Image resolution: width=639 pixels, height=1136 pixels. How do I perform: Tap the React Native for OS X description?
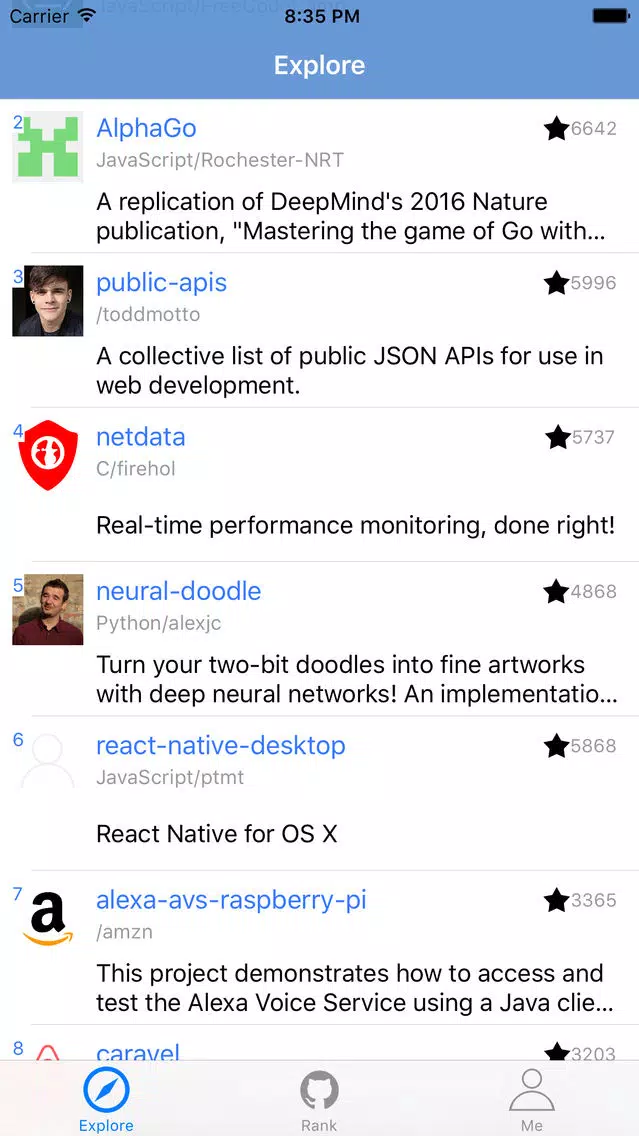[217, 834]
